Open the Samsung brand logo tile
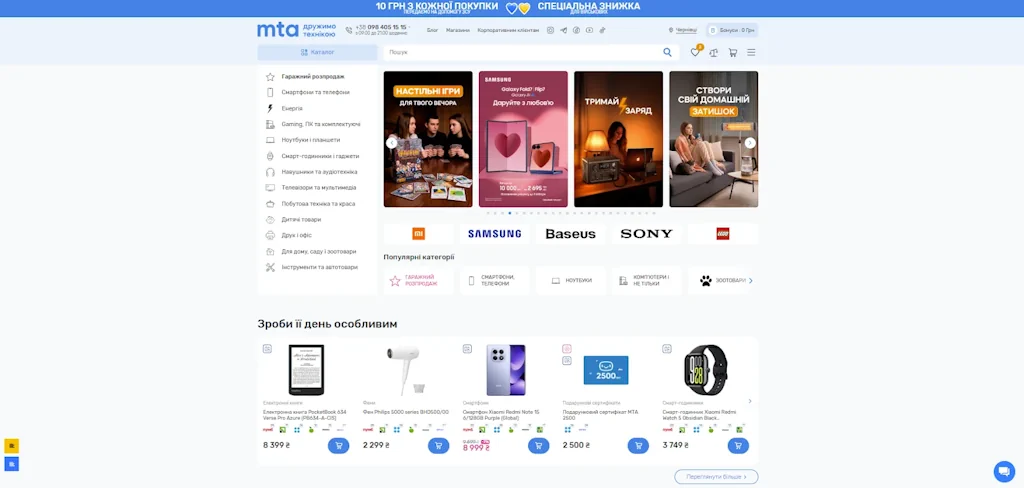The width and height of the screenshot is (1024, 488). (495, 234)
